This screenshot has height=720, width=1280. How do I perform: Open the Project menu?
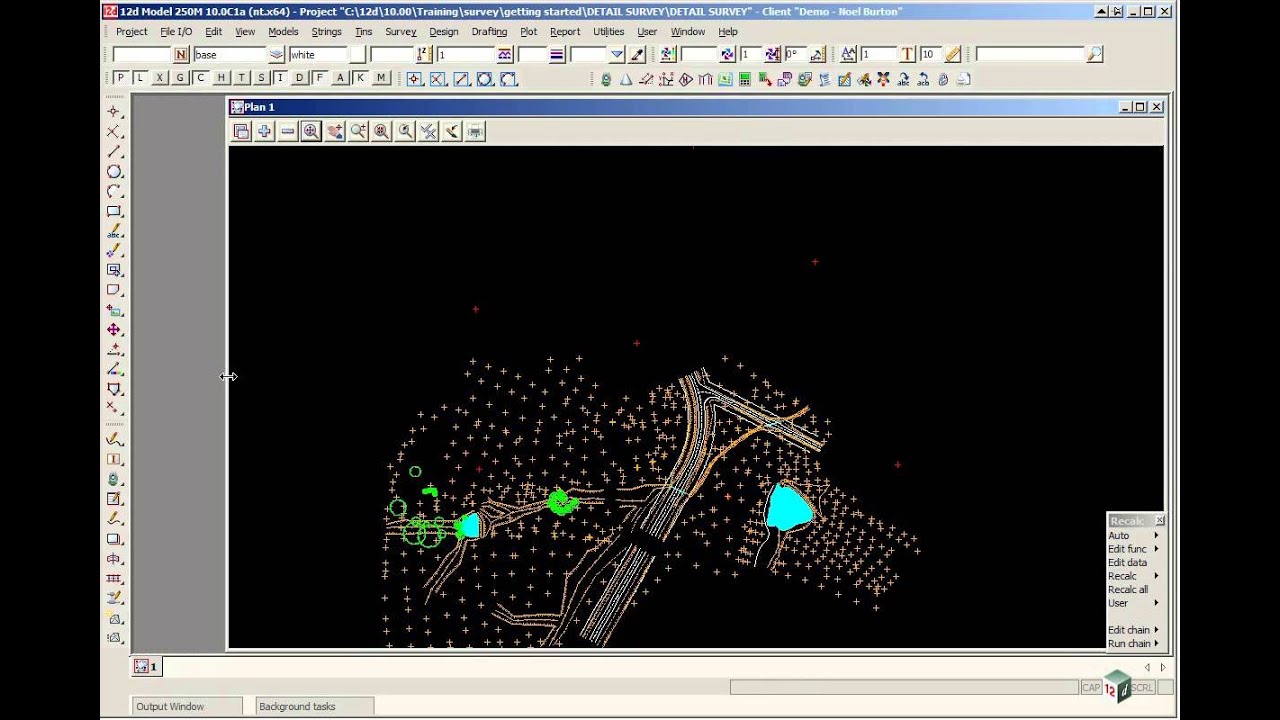point(131,32)
